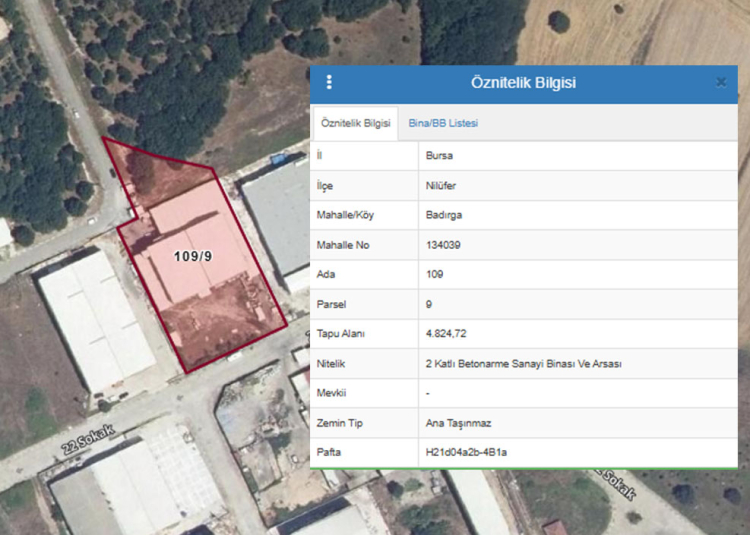Screen dimensions: 750x535
Task: Click the Nitelik description text
Action: click(523, 364)
